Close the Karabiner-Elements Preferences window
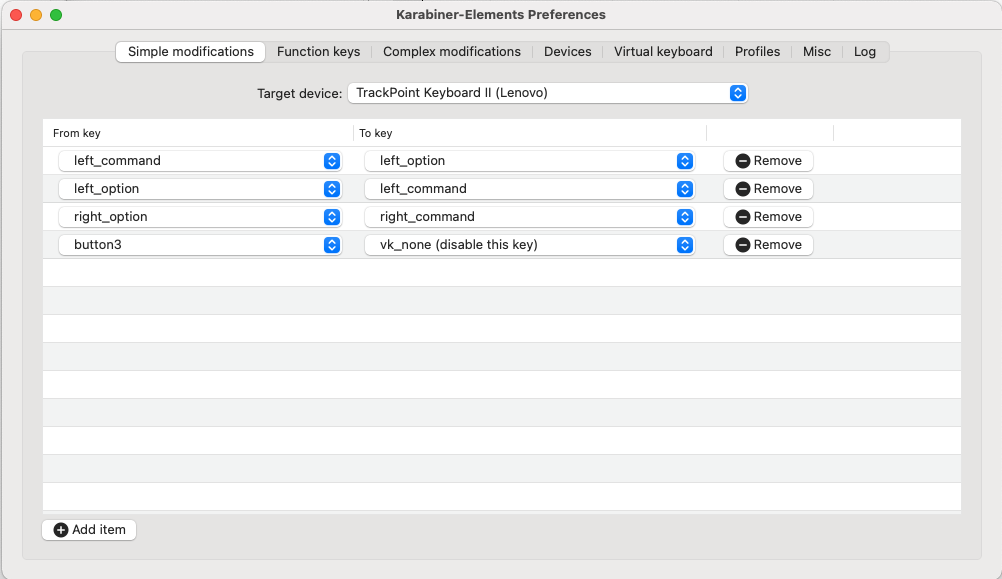Image resolution: width=1002 pixels, height=579 pixels. (17, 15)
